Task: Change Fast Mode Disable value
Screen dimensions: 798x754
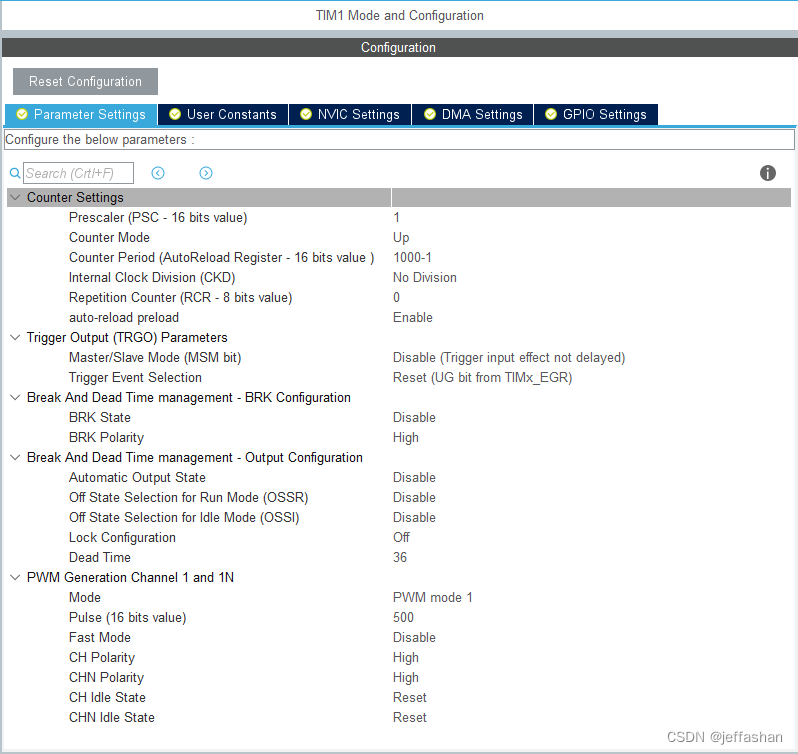Action: click(x=414, y=637)
